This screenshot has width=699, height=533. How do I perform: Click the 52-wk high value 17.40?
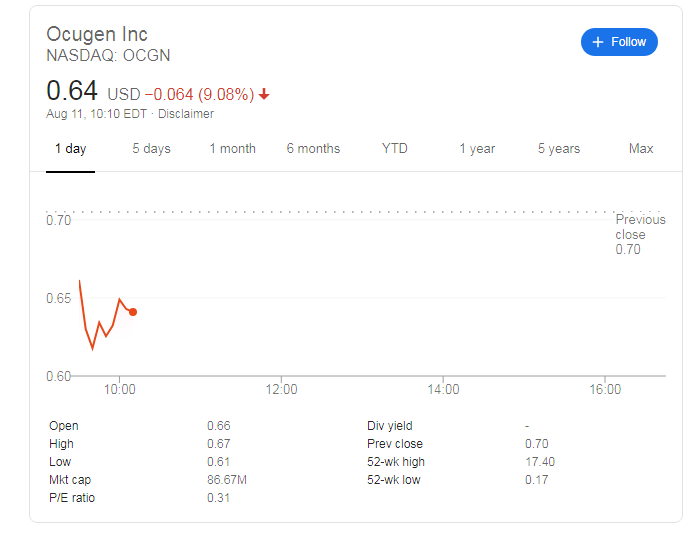click(x=540, y=462)
